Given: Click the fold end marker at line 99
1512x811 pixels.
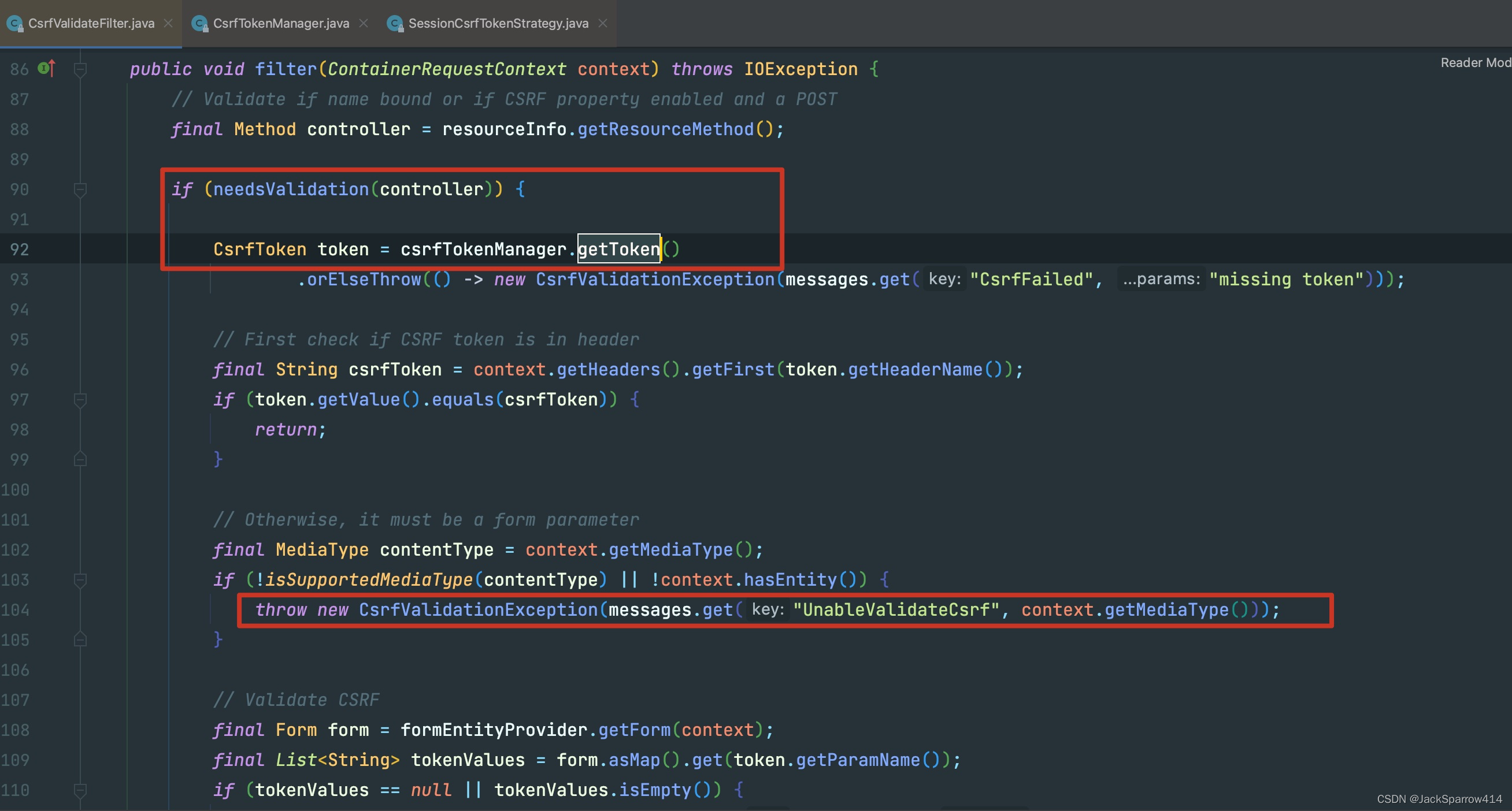Looking at the screenshot, I should pyautogui.click(x=80, y=459).
